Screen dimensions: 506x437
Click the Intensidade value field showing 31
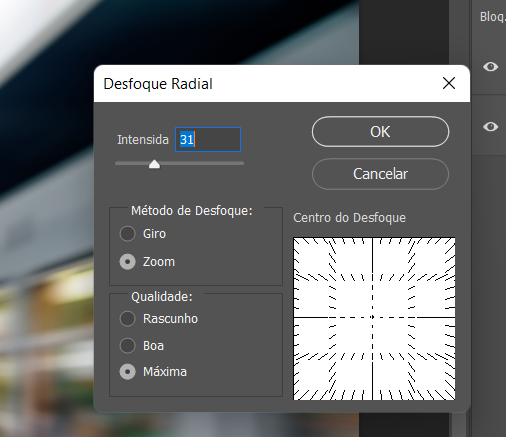208,140
